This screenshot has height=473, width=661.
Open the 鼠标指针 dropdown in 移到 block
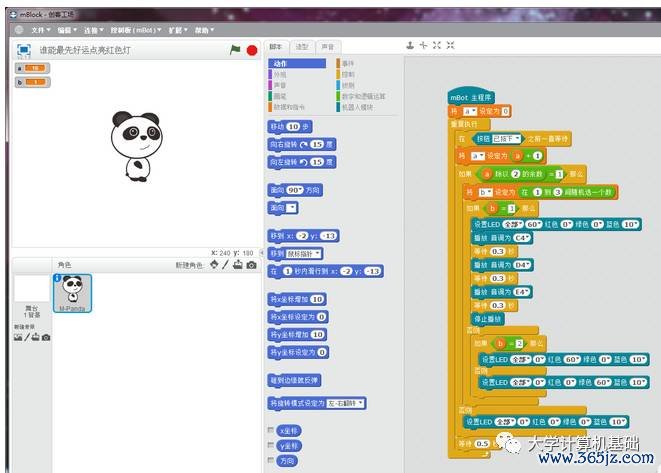coord(303,254)
